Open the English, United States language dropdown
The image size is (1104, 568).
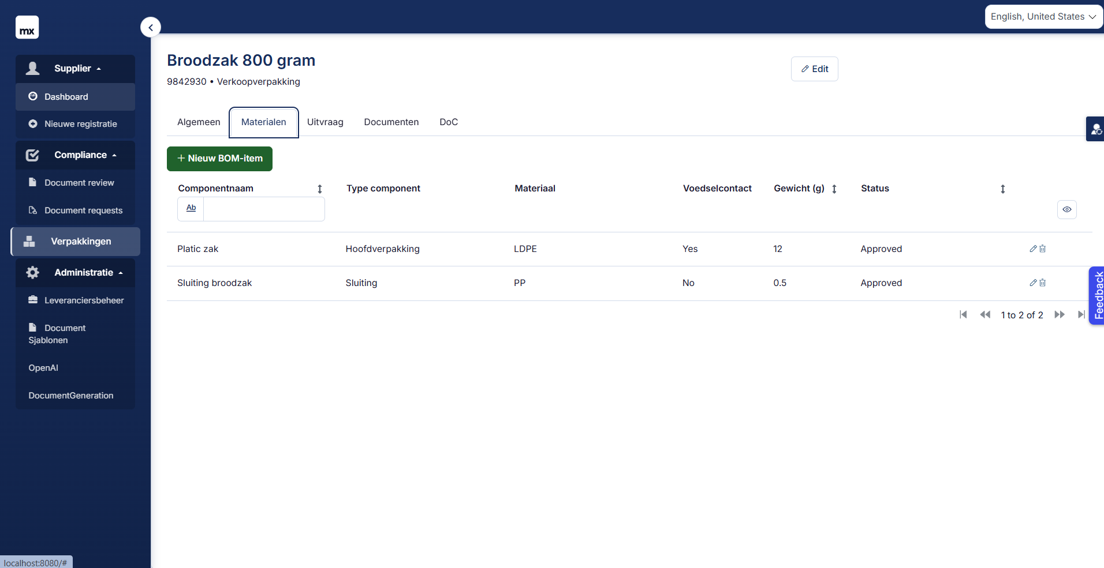click(x=1043, y=16)
